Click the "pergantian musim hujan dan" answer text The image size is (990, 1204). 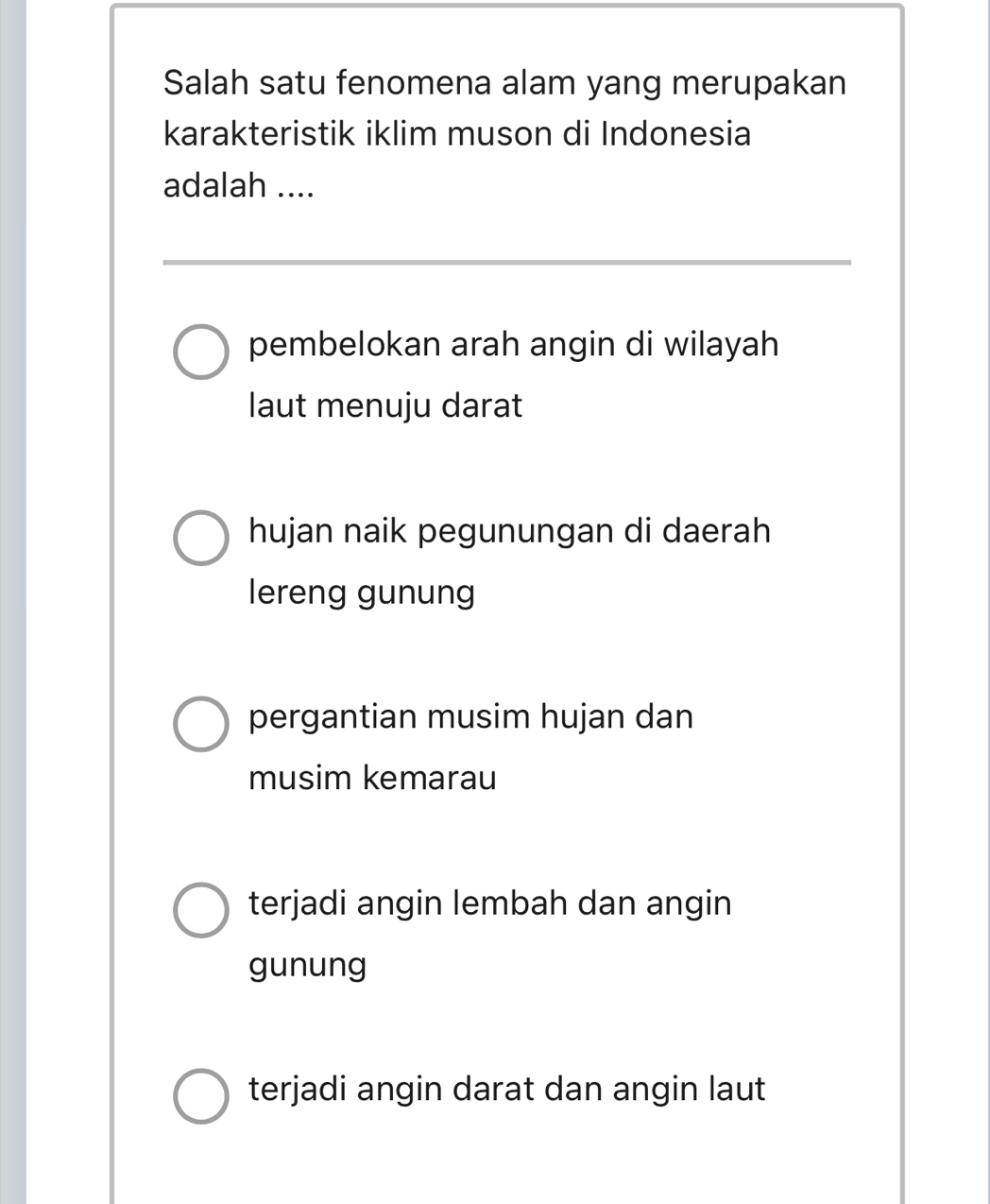click(470, 717)
